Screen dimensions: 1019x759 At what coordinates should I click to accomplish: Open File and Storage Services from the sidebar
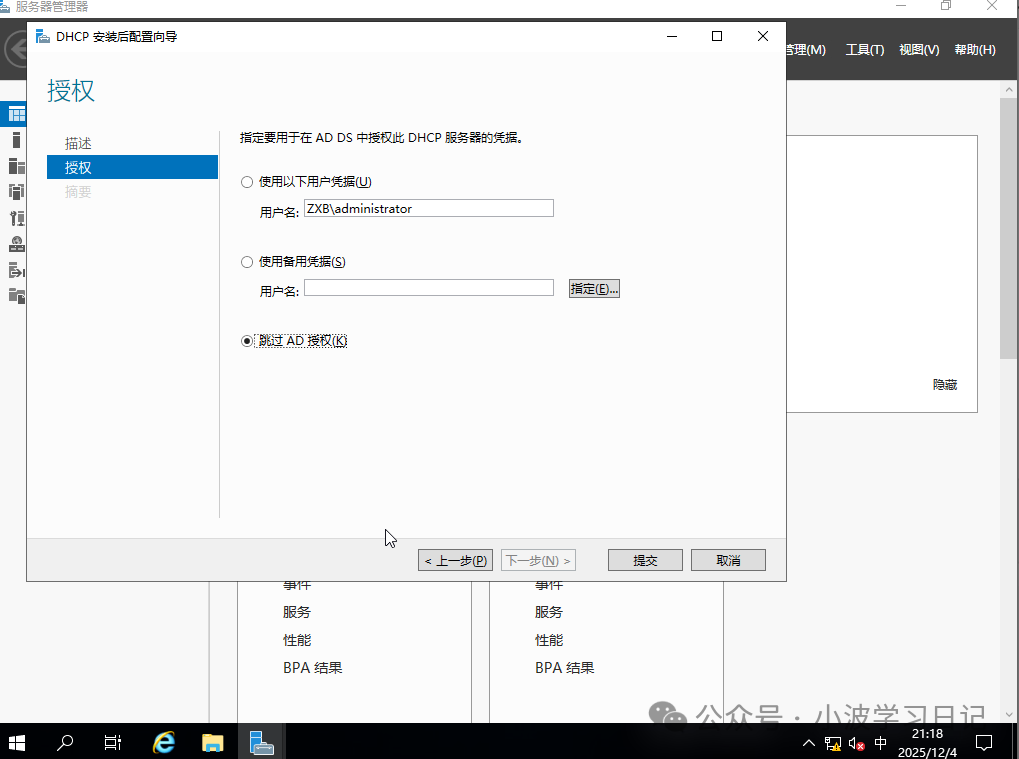[15, 295]
